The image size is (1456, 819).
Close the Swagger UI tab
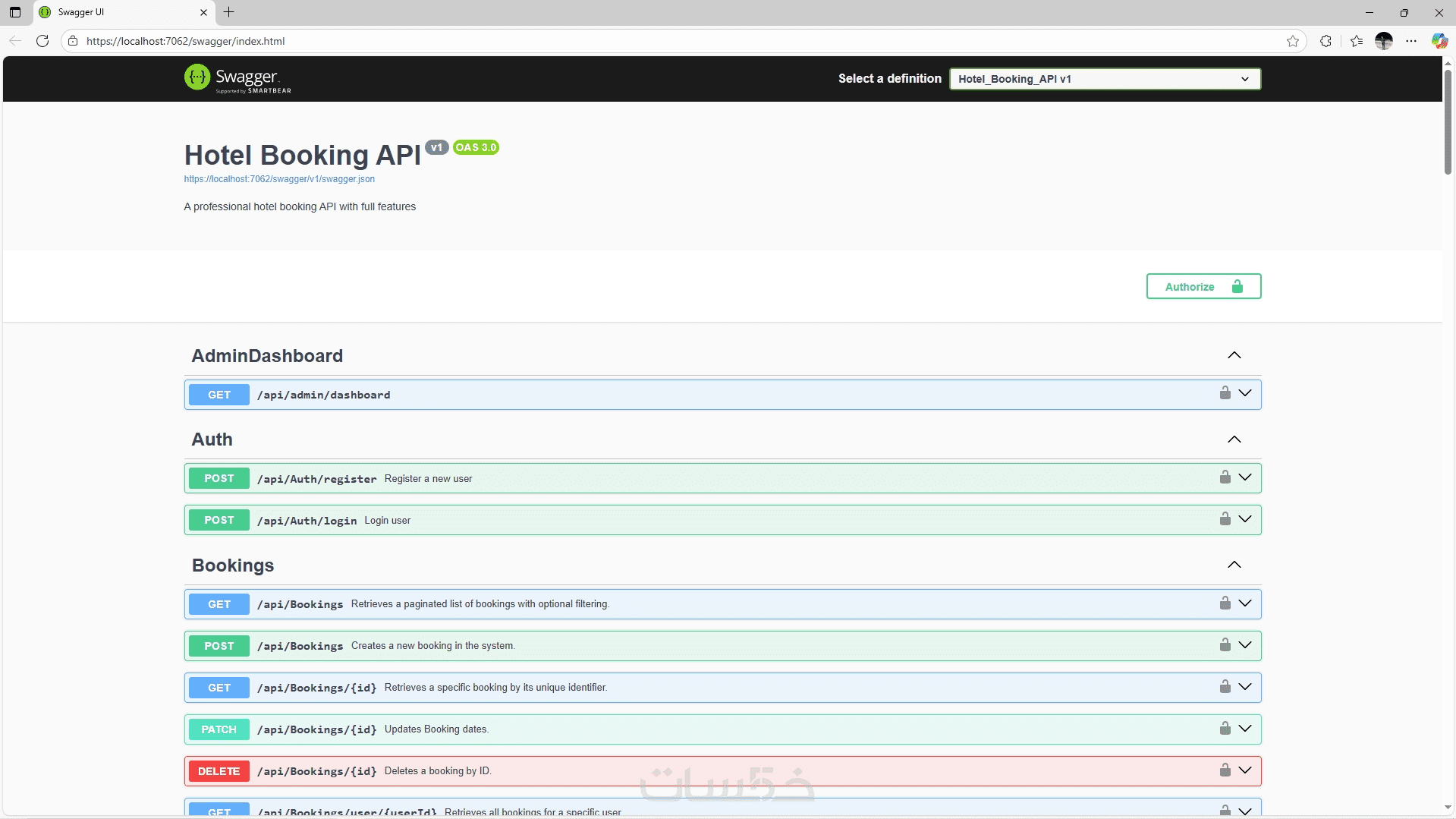tap(203, 12)
